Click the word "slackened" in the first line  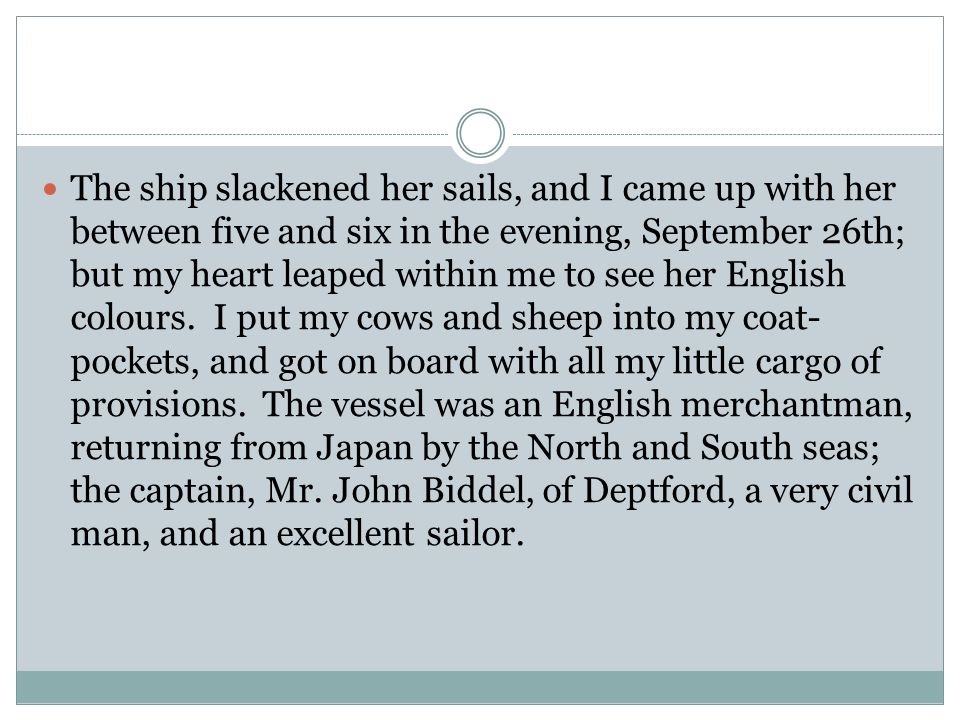(x=292, y=188)
